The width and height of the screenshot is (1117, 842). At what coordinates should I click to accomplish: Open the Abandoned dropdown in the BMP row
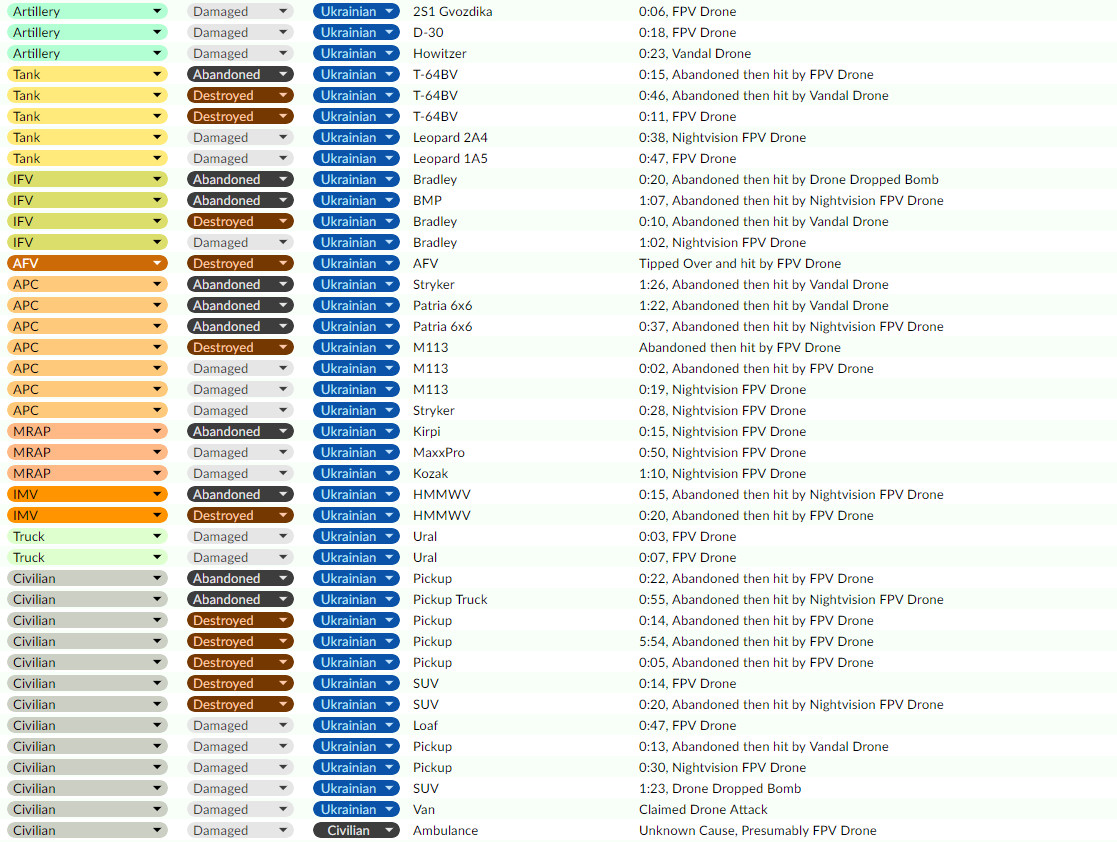240,201
